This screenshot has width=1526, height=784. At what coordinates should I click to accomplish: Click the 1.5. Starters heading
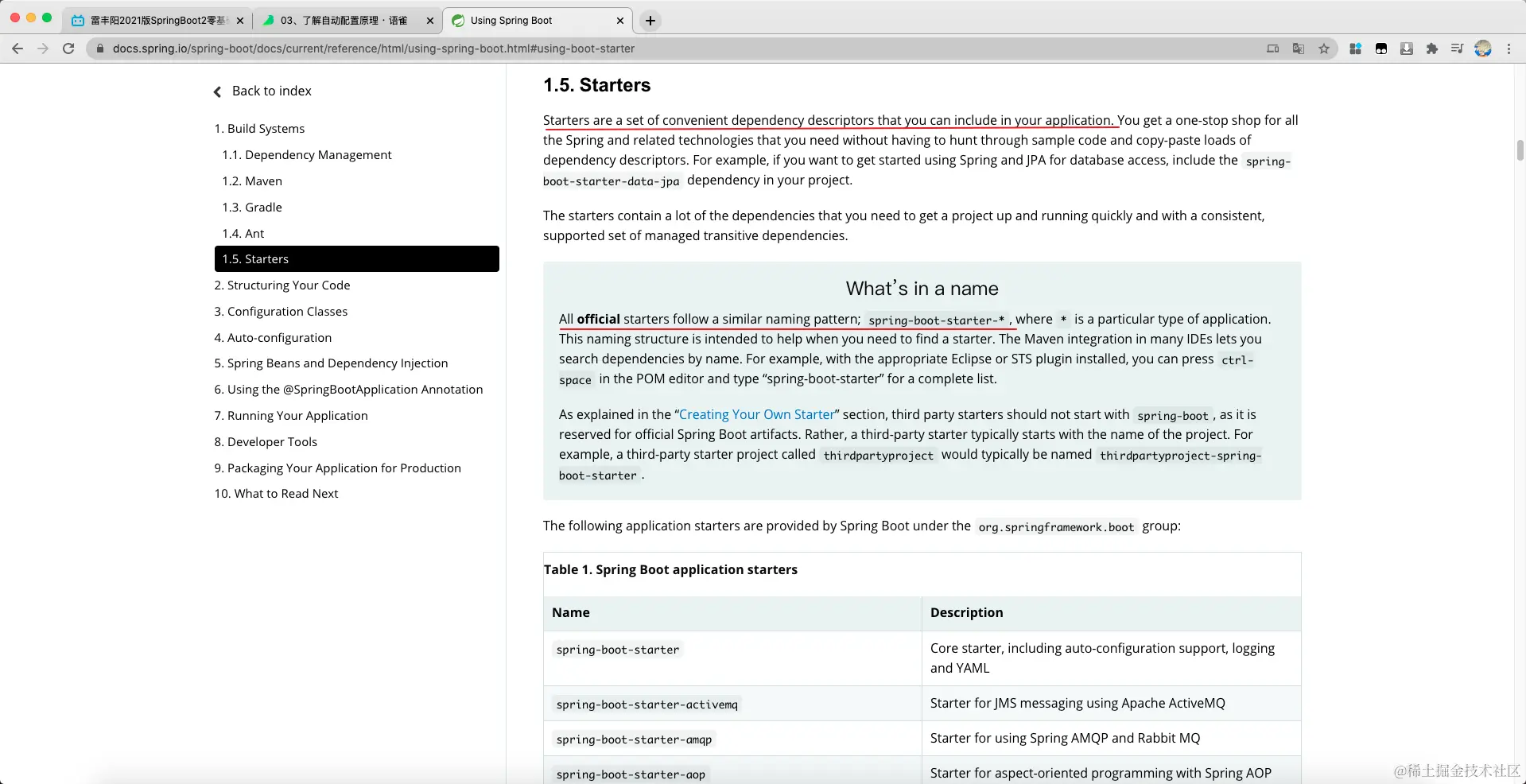pos(596,85)
